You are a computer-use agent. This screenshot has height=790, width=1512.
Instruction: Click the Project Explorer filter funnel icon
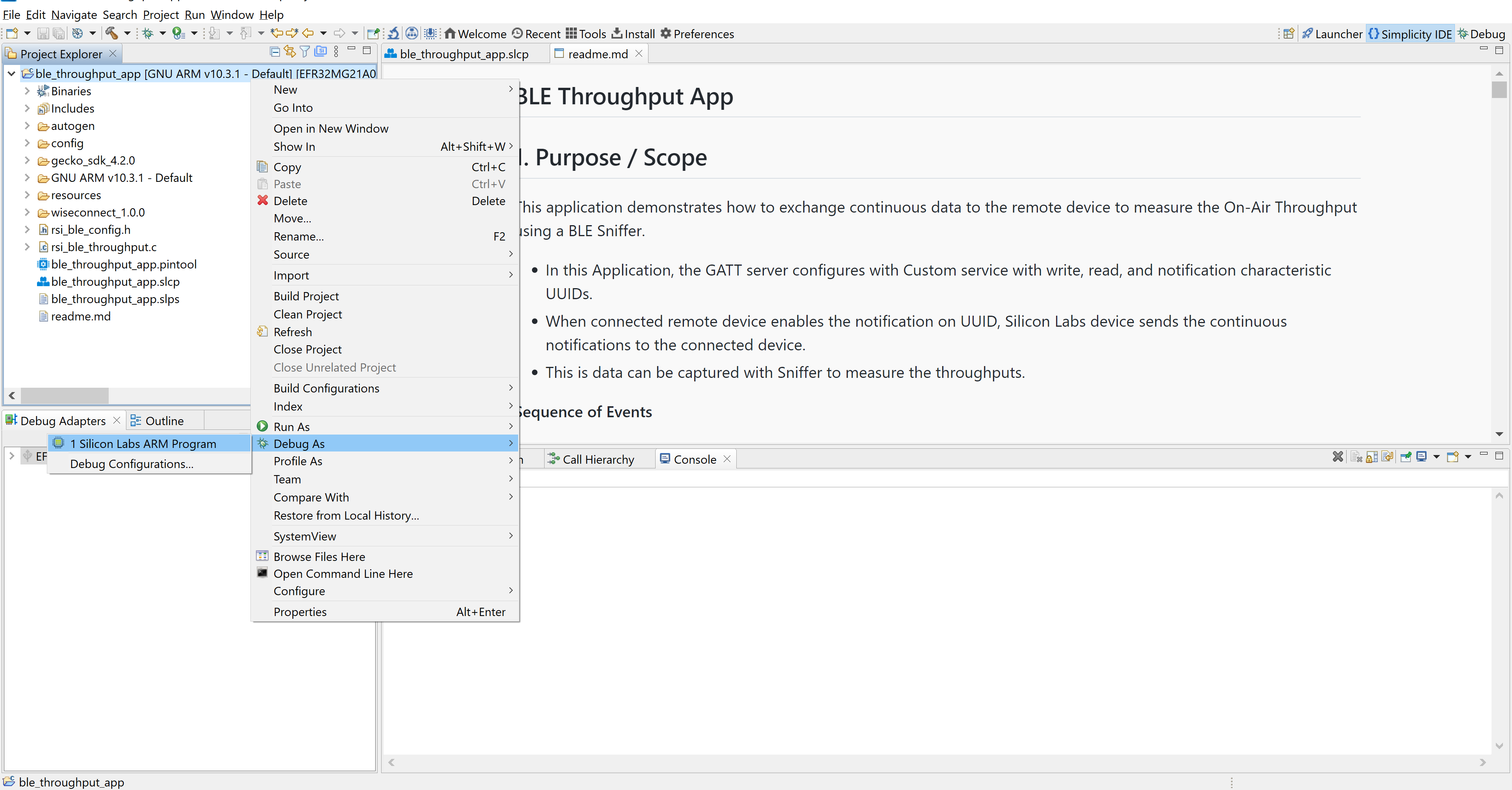[305, 52]
